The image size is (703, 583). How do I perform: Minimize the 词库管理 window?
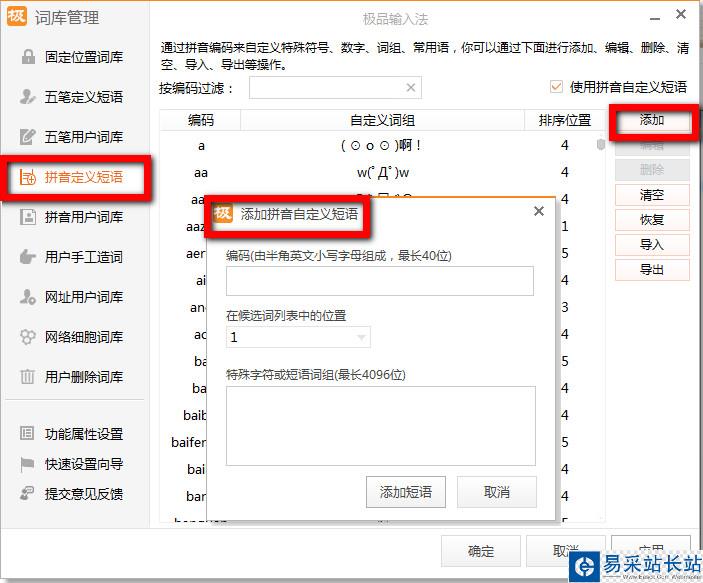tap(655, 18)
